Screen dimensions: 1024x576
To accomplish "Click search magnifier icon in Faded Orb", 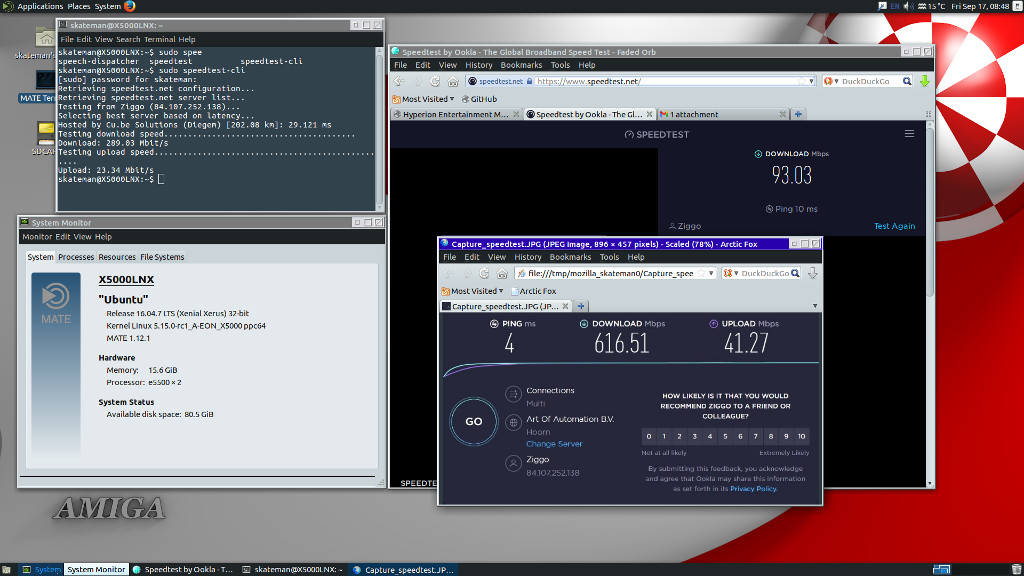I will [x=906, y=81].
